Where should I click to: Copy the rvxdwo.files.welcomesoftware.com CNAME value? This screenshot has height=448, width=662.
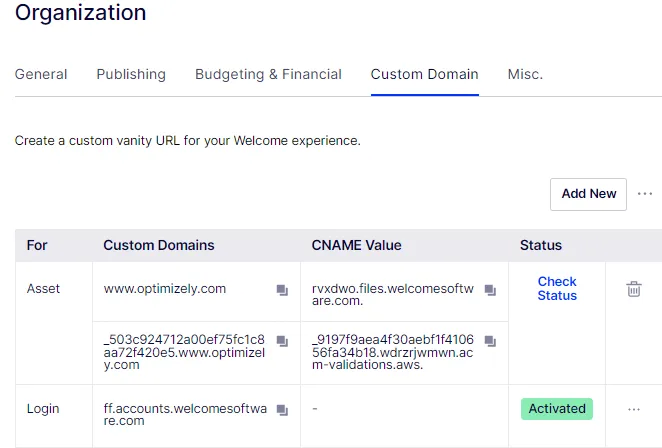point(490,290)
